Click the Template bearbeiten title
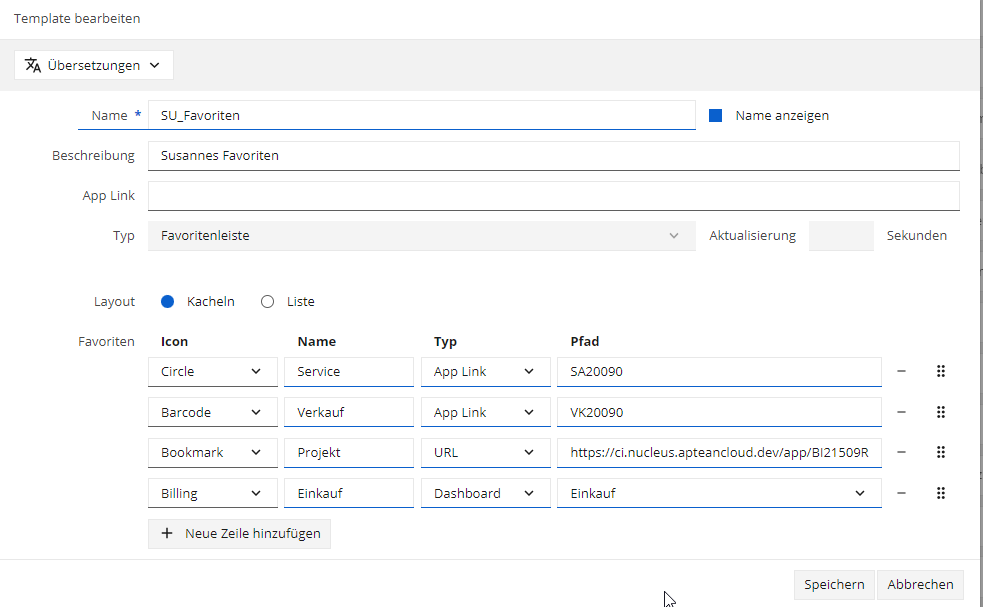 click(x=77, y=18)
